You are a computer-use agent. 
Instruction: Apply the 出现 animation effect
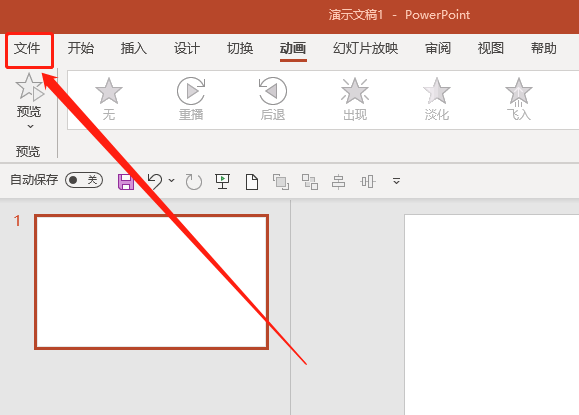pos(355,99)
